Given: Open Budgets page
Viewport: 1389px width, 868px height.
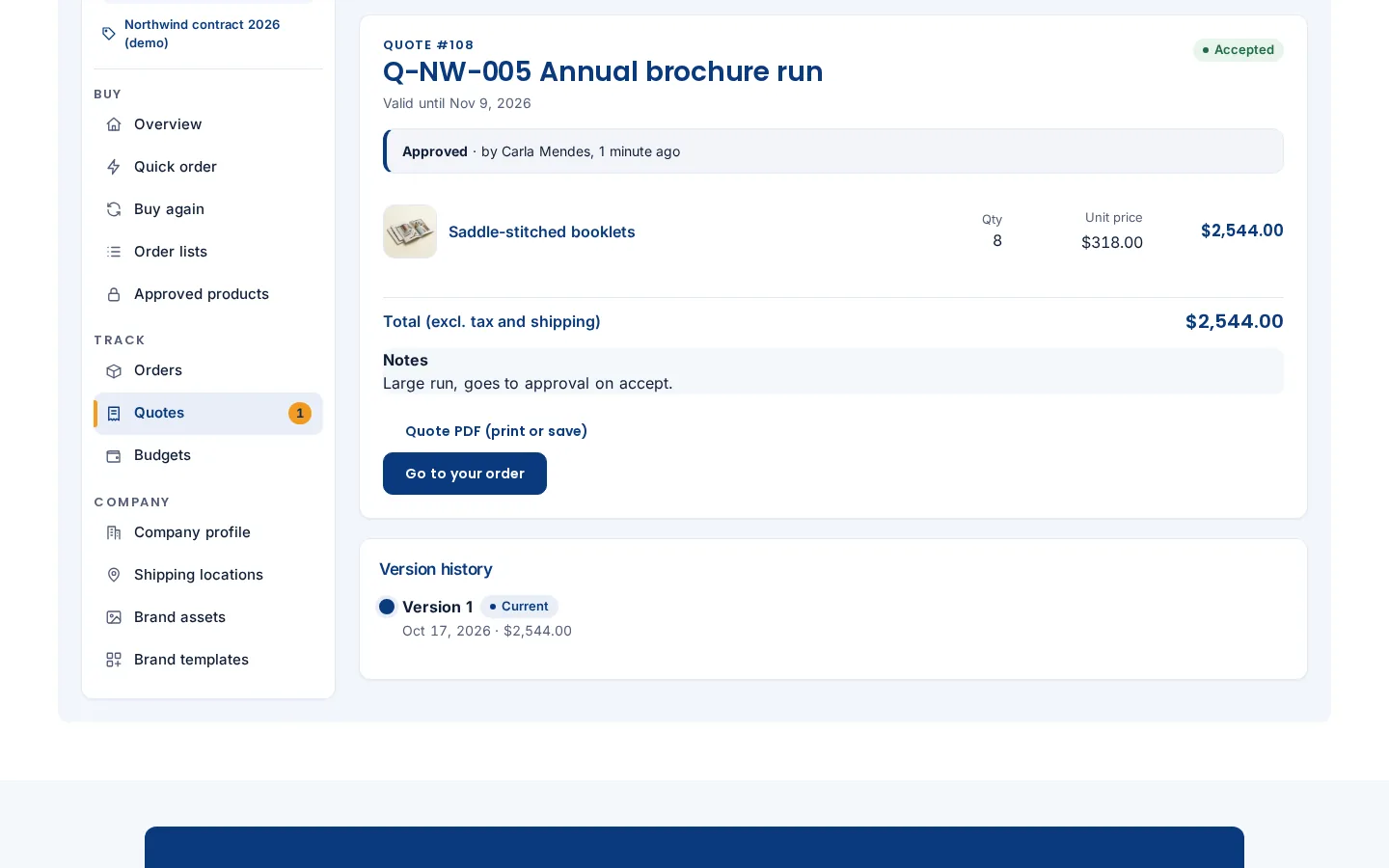Looking at the screenshot, I should (x=208, y=455).
